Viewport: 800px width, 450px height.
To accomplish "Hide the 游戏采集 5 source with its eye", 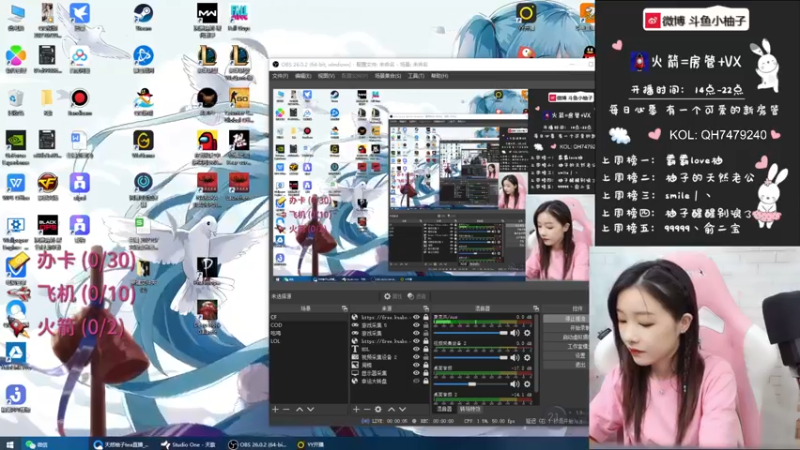I will point(416,325).
